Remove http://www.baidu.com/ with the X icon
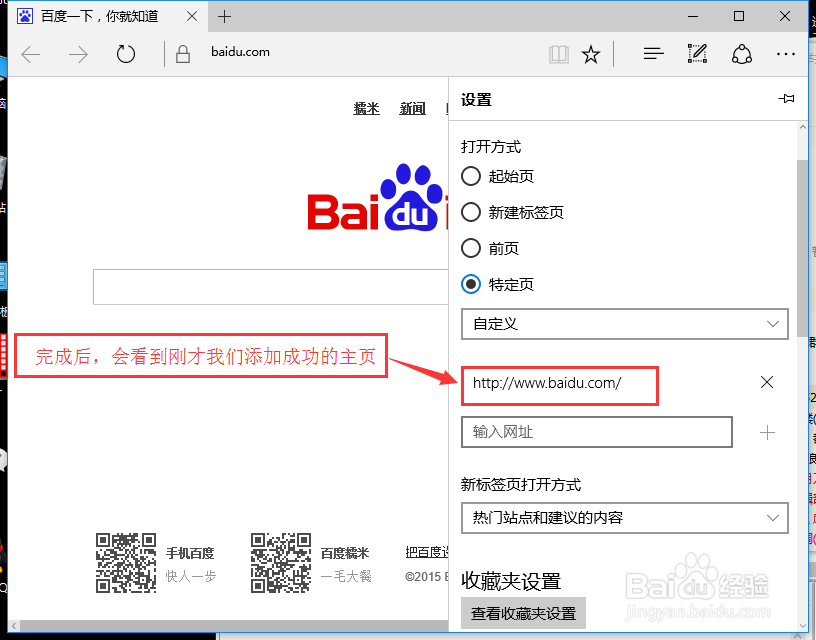The height and width of the screenshot is (640, 816). click(x=767, y=382)
